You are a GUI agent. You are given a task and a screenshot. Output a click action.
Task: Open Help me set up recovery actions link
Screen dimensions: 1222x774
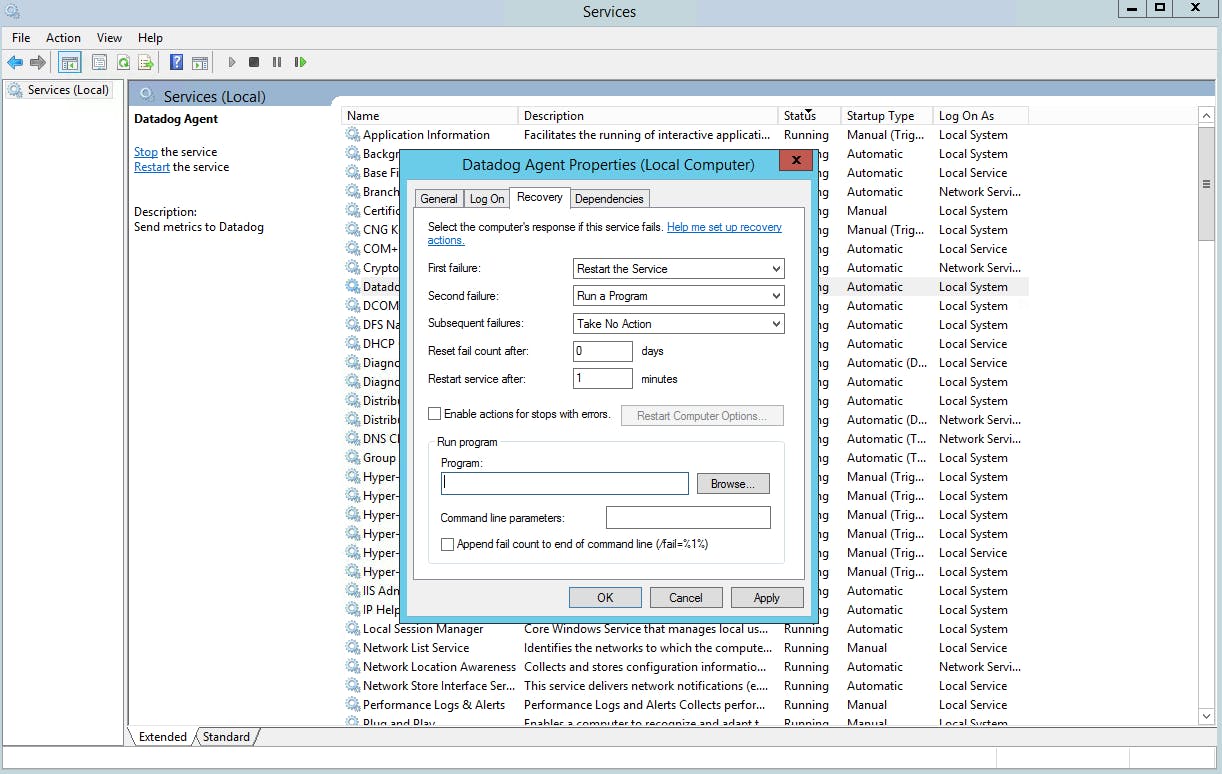(724, 228)
